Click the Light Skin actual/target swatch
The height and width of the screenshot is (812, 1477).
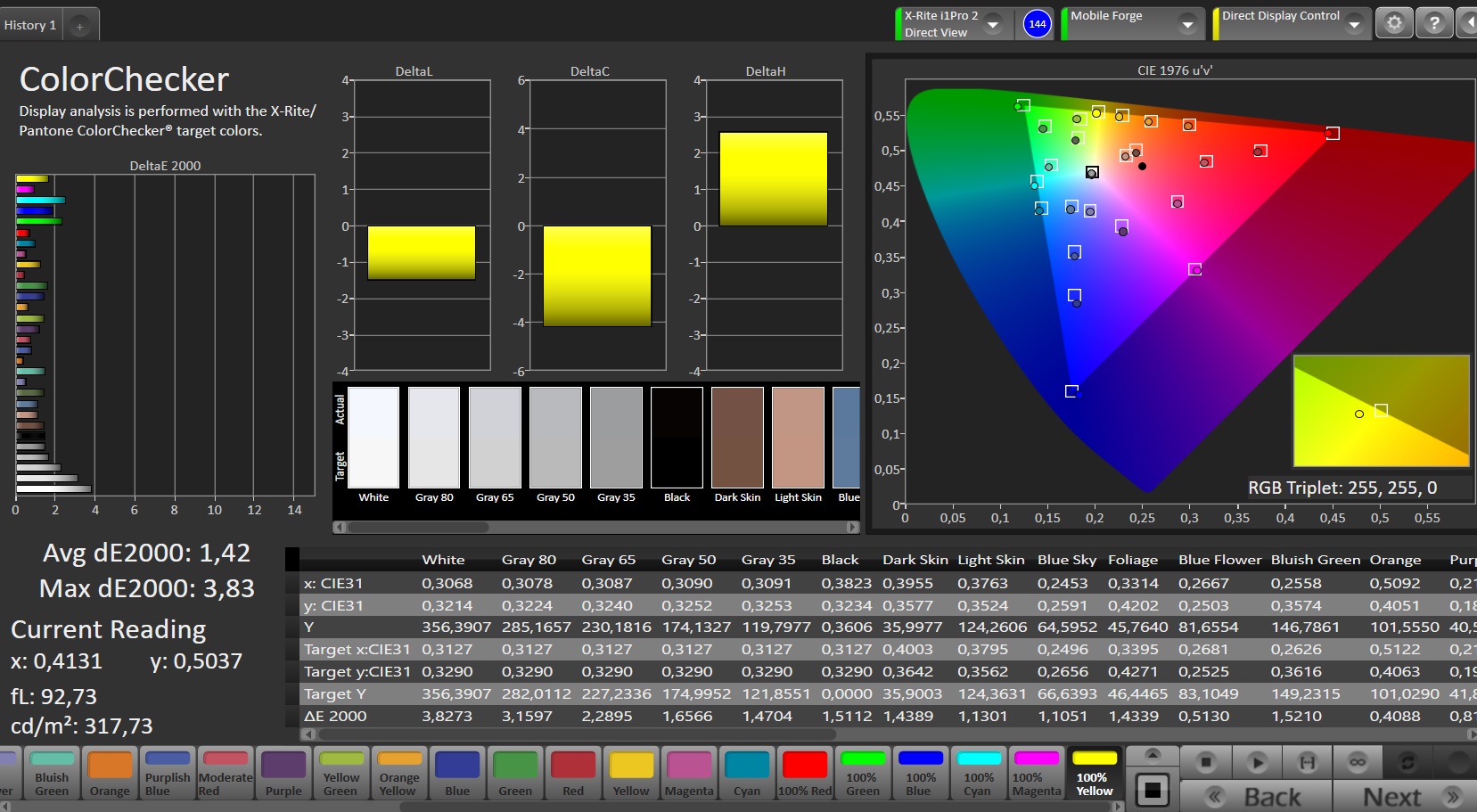click(798, 438)
